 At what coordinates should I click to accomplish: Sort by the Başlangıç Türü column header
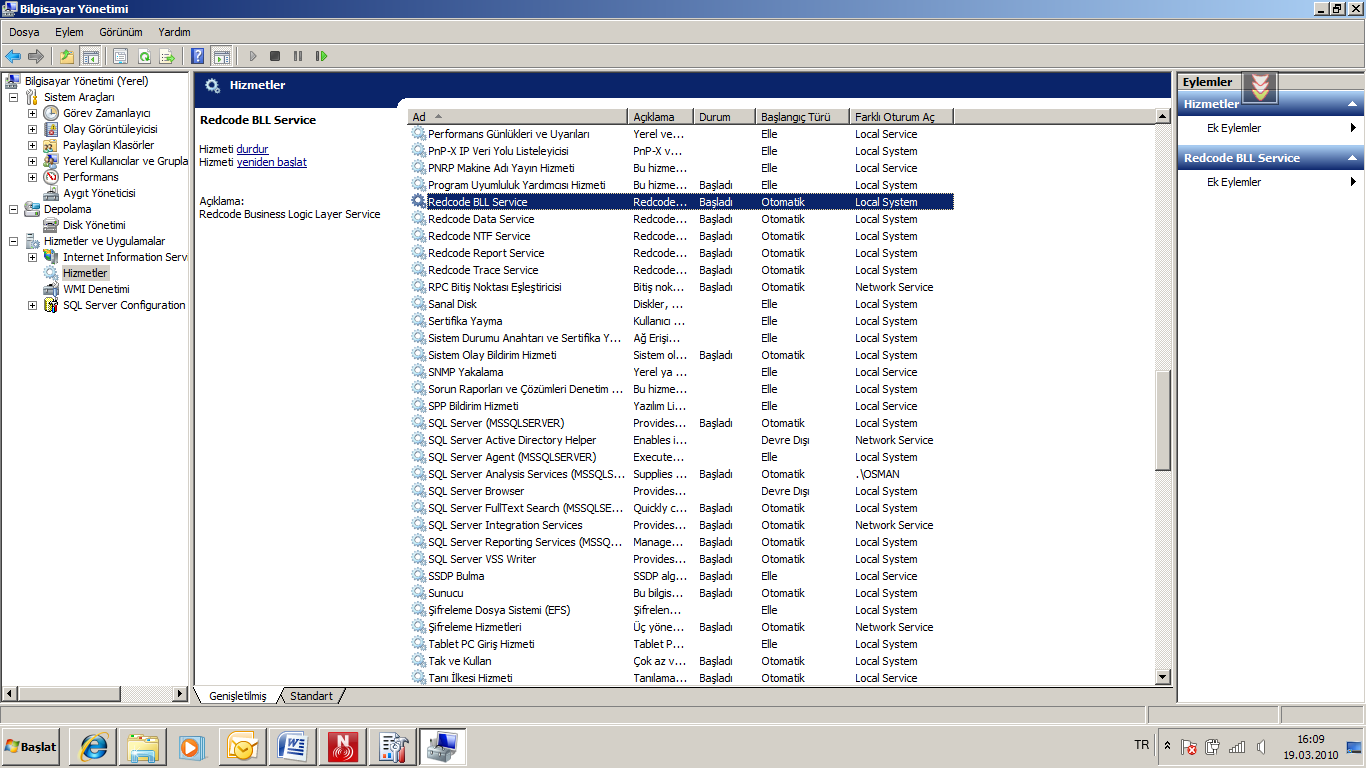click(802, 117)
